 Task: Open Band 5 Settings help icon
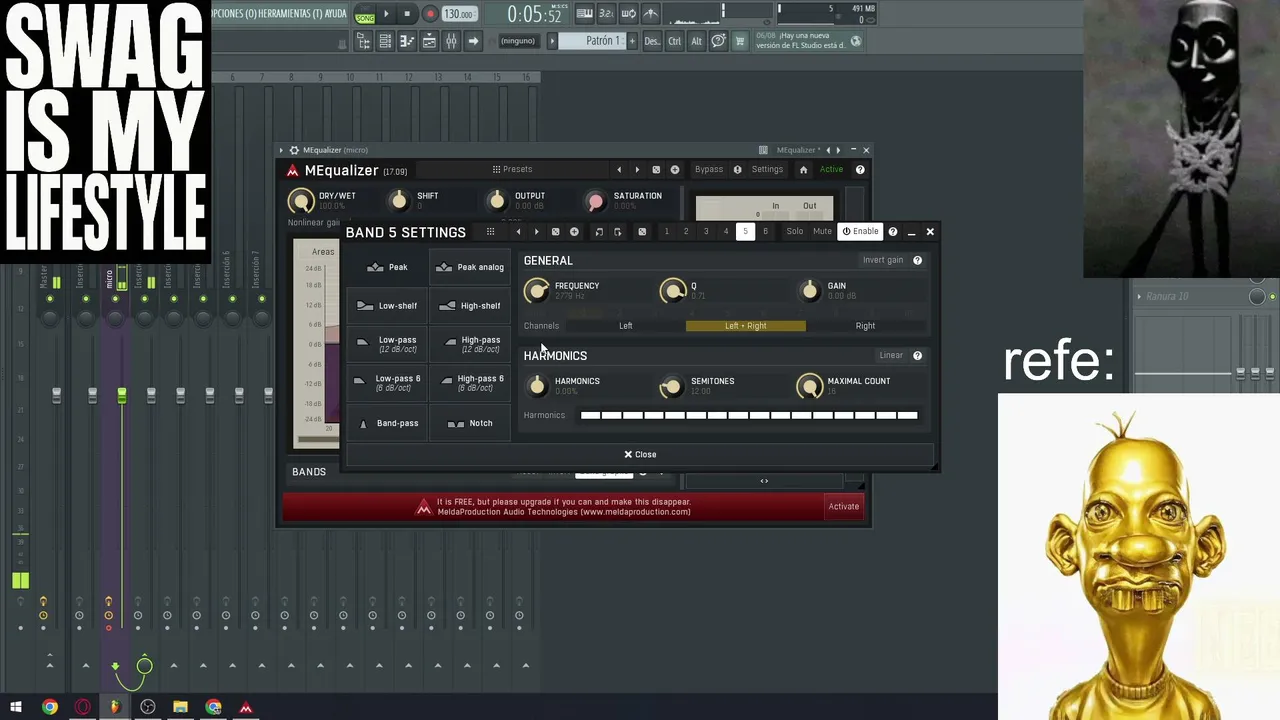pyautogui.click(x=893, y=232)
